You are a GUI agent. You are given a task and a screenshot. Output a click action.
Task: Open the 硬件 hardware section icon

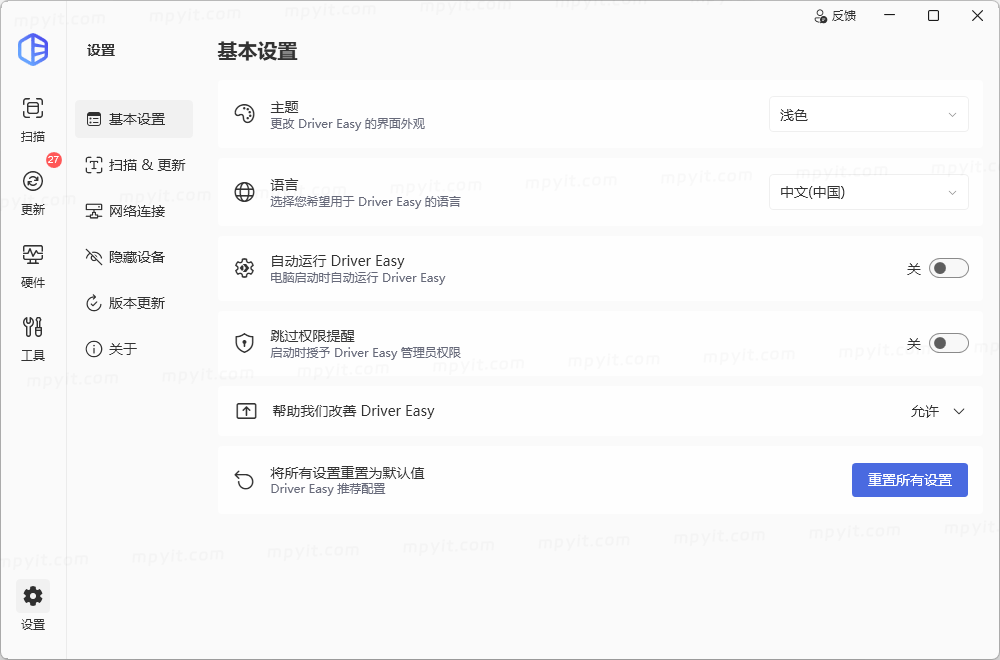point(33,254)
